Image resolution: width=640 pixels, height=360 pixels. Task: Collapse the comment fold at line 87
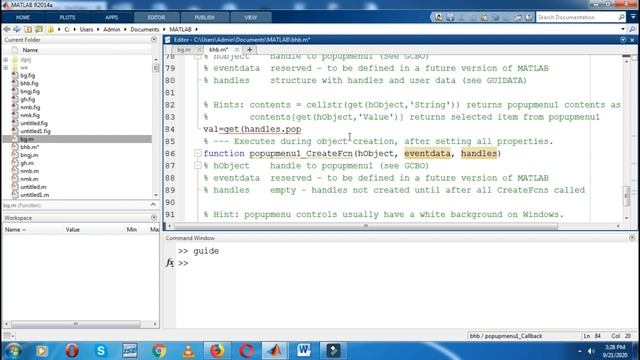pyautogui.click(x=198, y=165)
